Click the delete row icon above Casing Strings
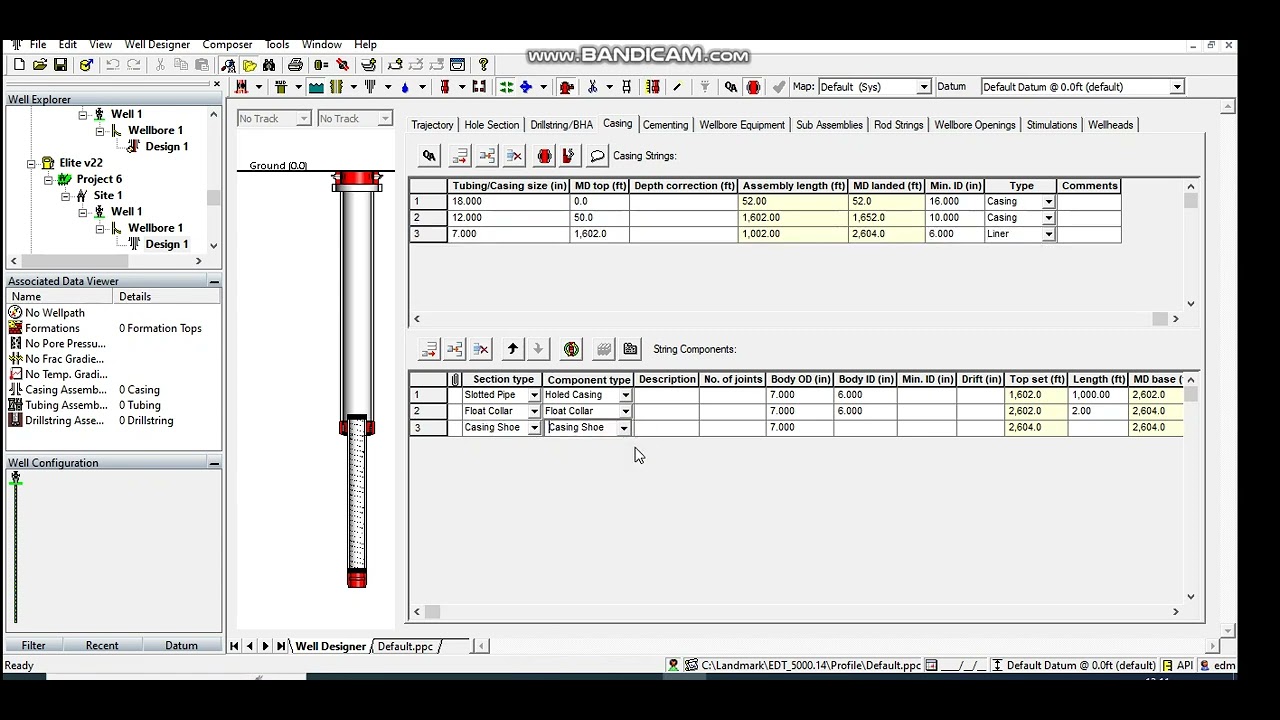The image size is (1280, 720). [514, 156]
